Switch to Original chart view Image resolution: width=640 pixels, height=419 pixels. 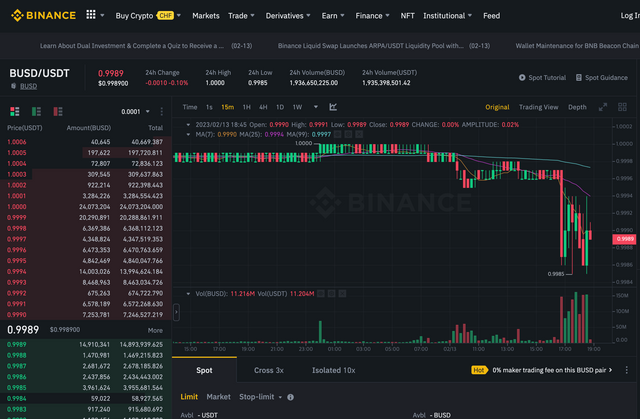click(497, 107)
